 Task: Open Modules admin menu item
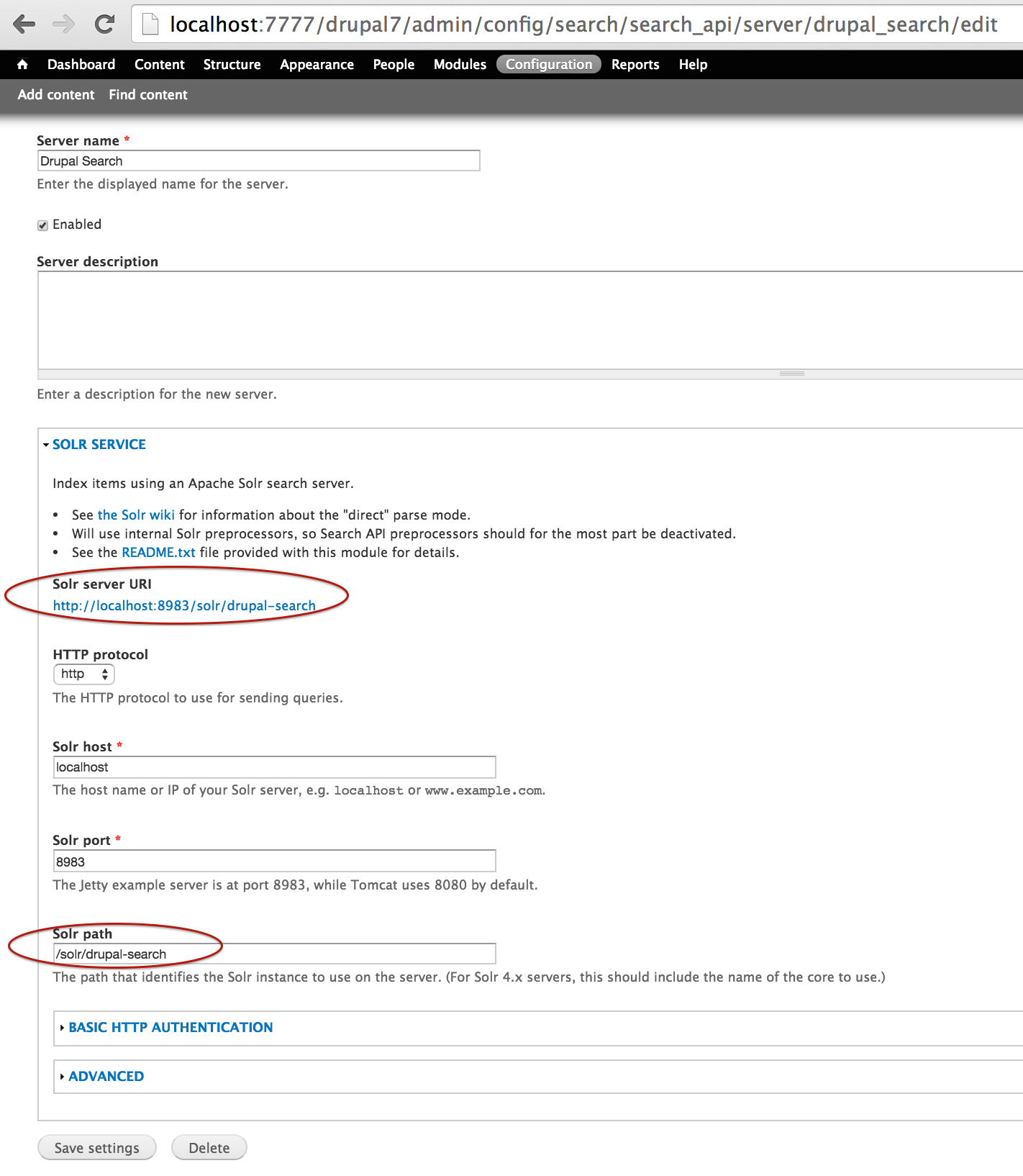460,64
